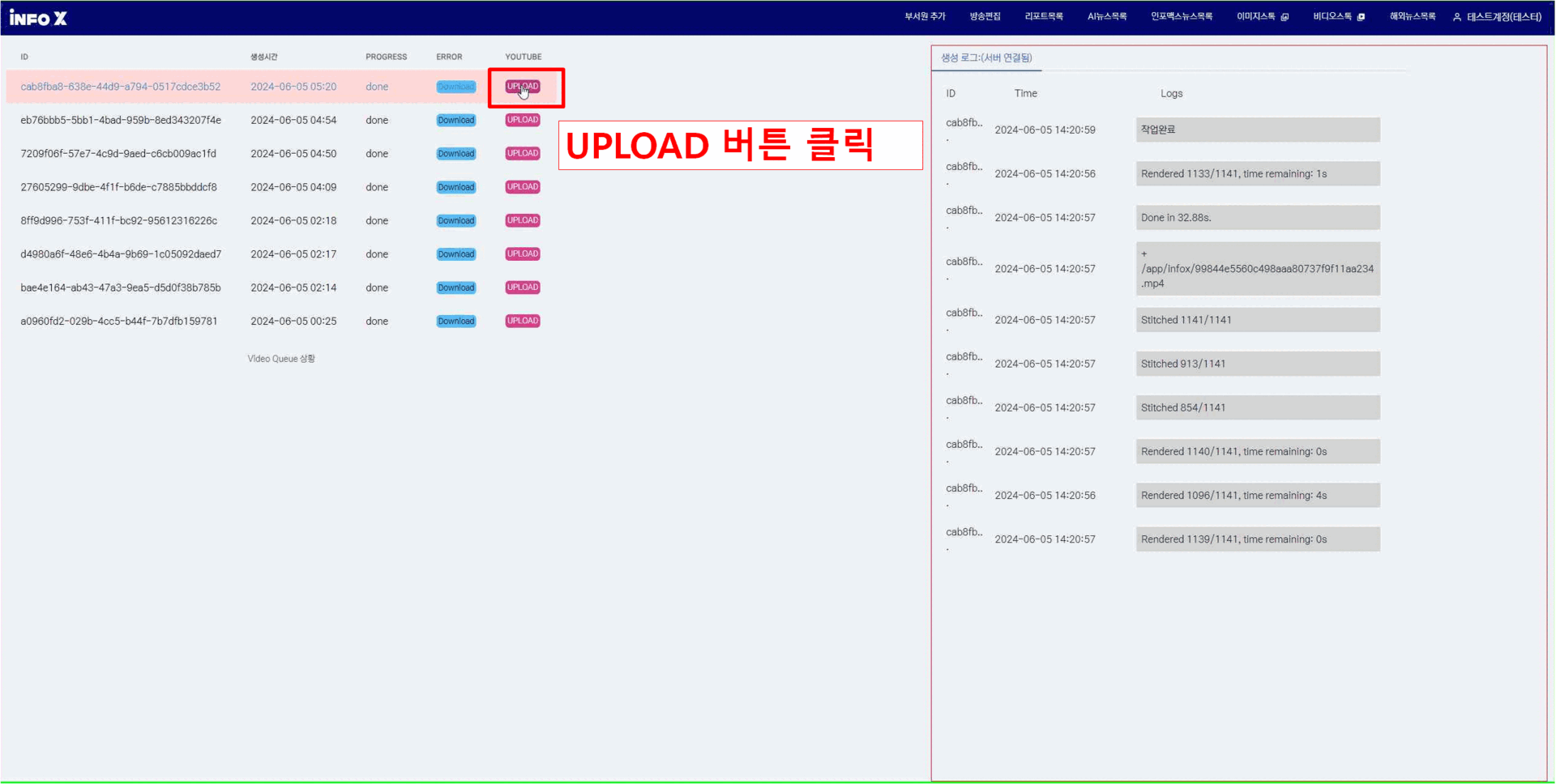The height and width of the screenshot is (784, 1556).
Task: Select the 생성 로그 tab
Action: click(x=986, y=58)
